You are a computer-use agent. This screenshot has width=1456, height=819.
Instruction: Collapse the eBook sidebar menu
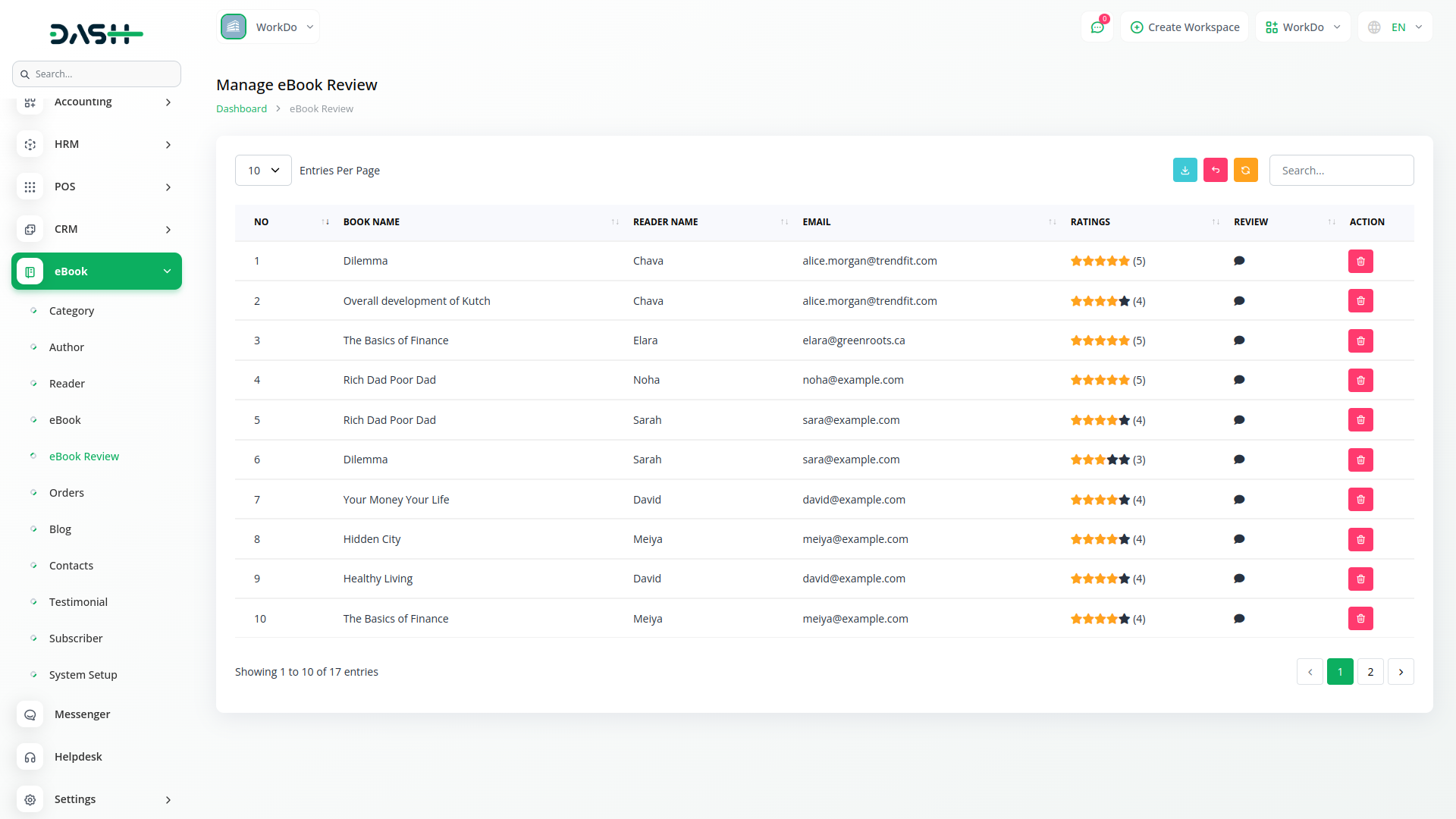coord(96,271)
